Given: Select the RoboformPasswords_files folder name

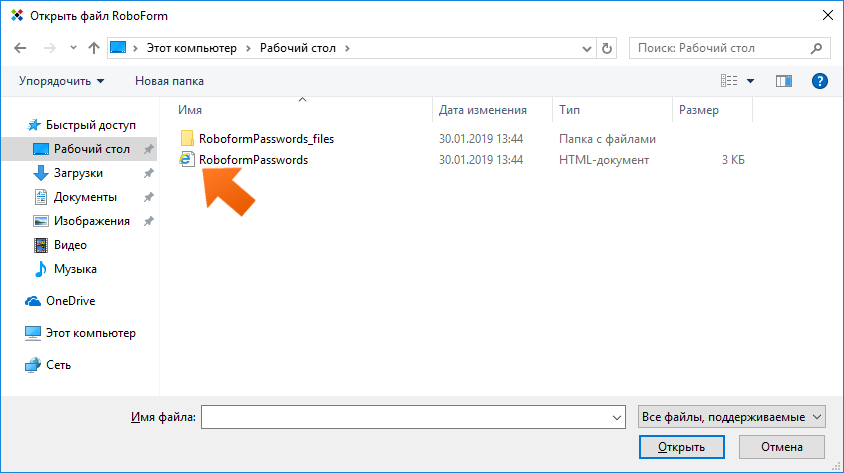Looking at the screenshot, I should (266, 139).
